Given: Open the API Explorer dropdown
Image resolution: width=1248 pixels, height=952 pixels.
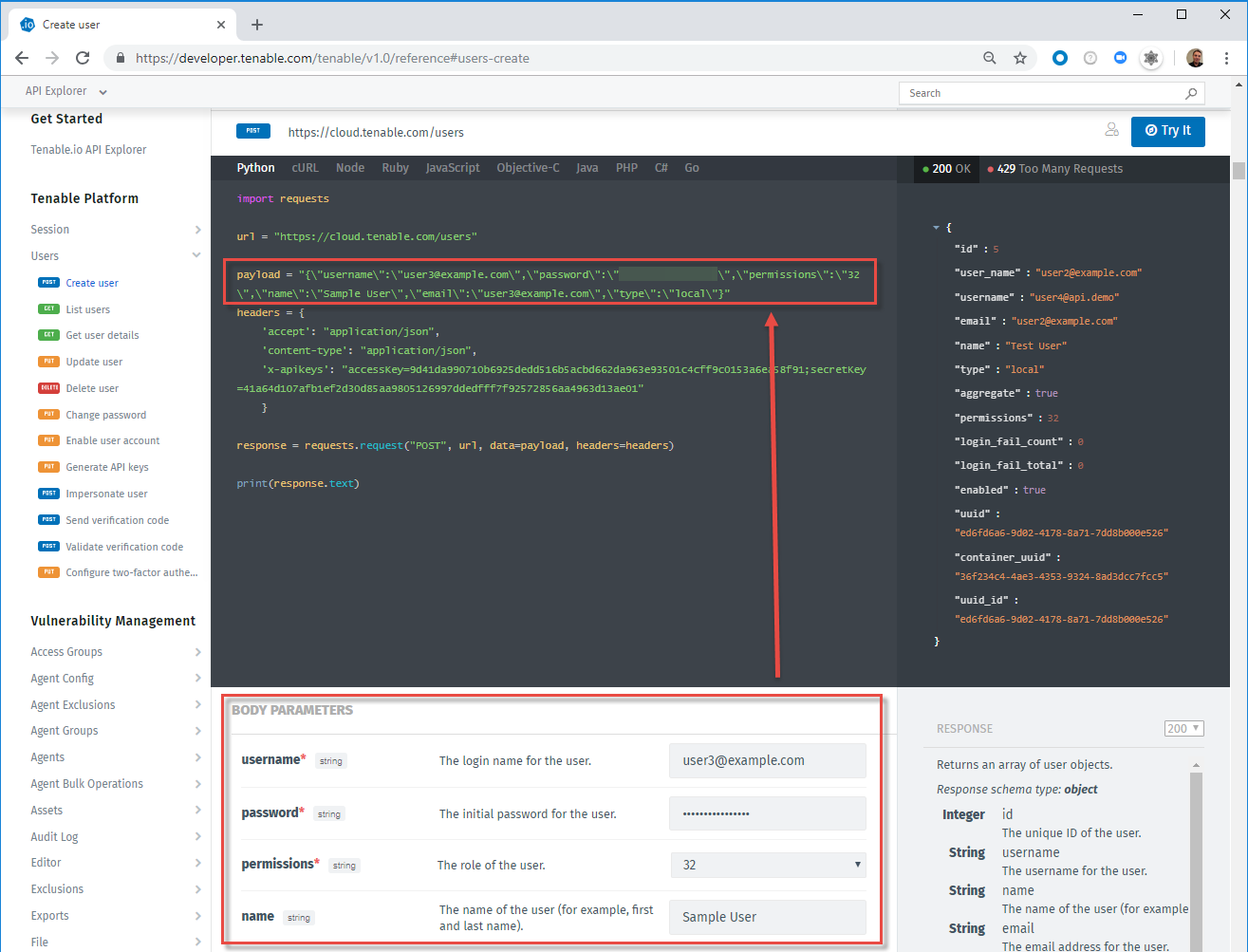Looking at the screenshot, I should click(66, 91).
